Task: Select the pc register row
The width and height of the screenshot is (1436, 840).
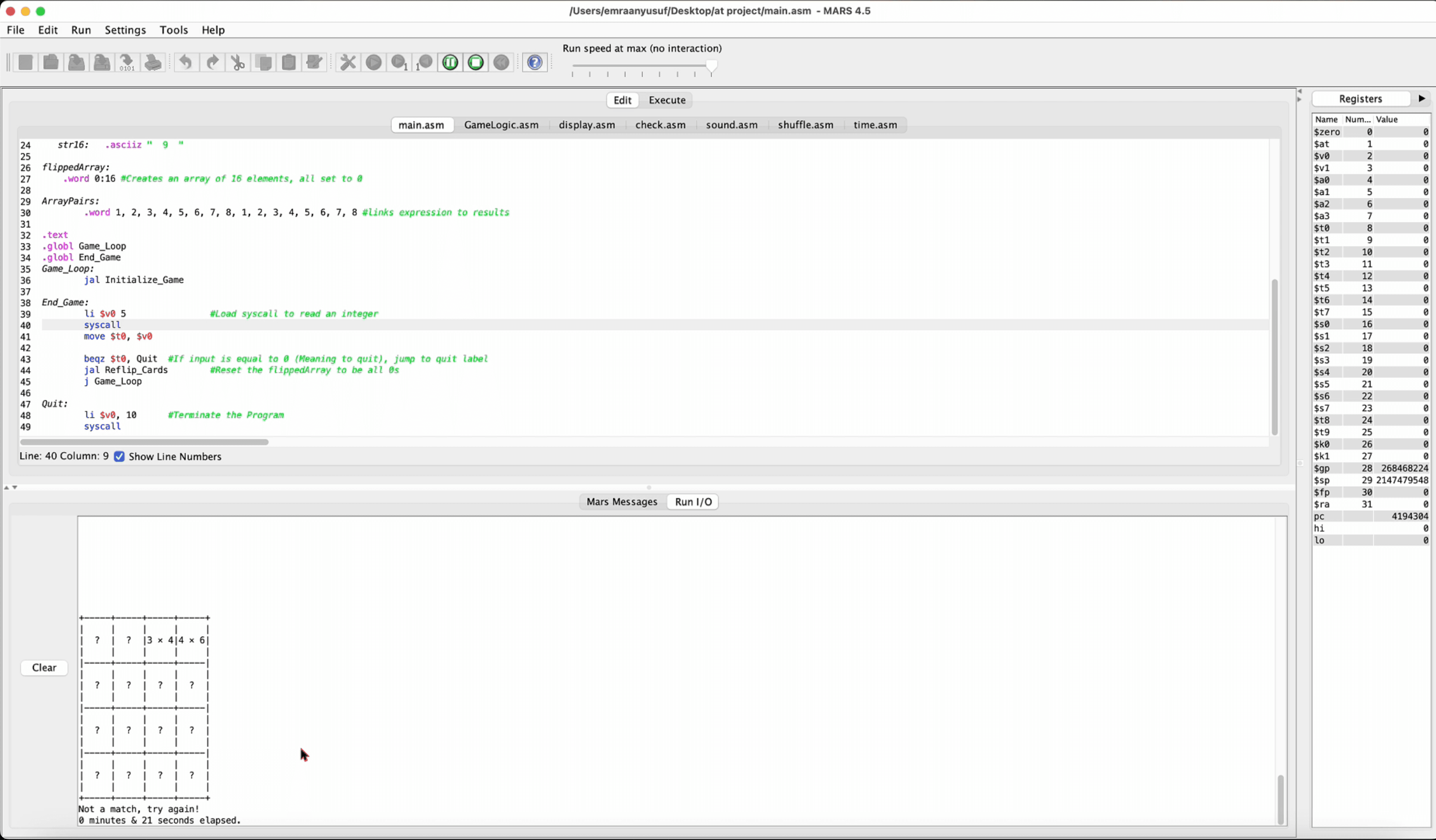Action: pos(1371,516)
